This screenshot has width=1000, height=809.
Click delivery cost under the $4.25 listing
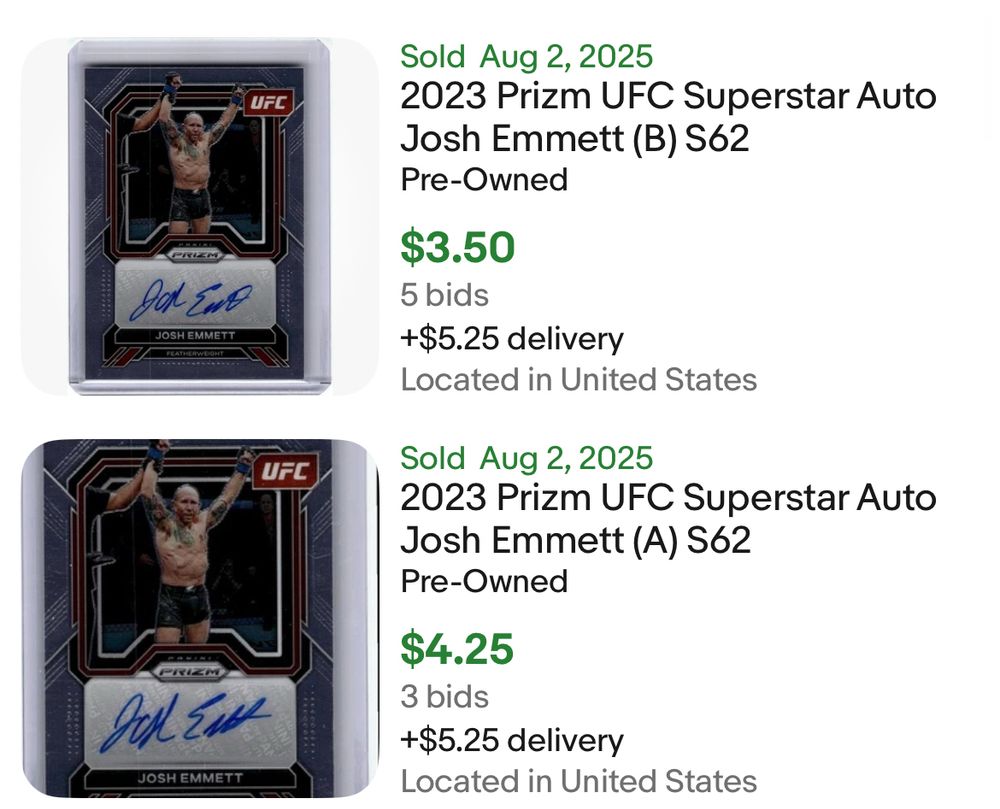(511, 740)
